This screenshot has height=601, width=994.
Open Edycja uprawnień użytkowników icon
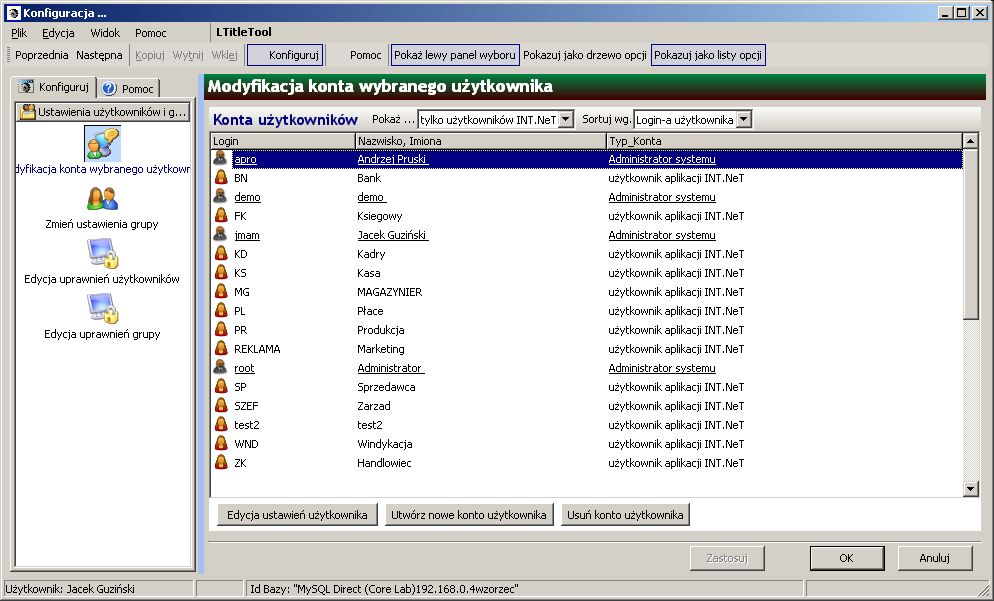102,254
